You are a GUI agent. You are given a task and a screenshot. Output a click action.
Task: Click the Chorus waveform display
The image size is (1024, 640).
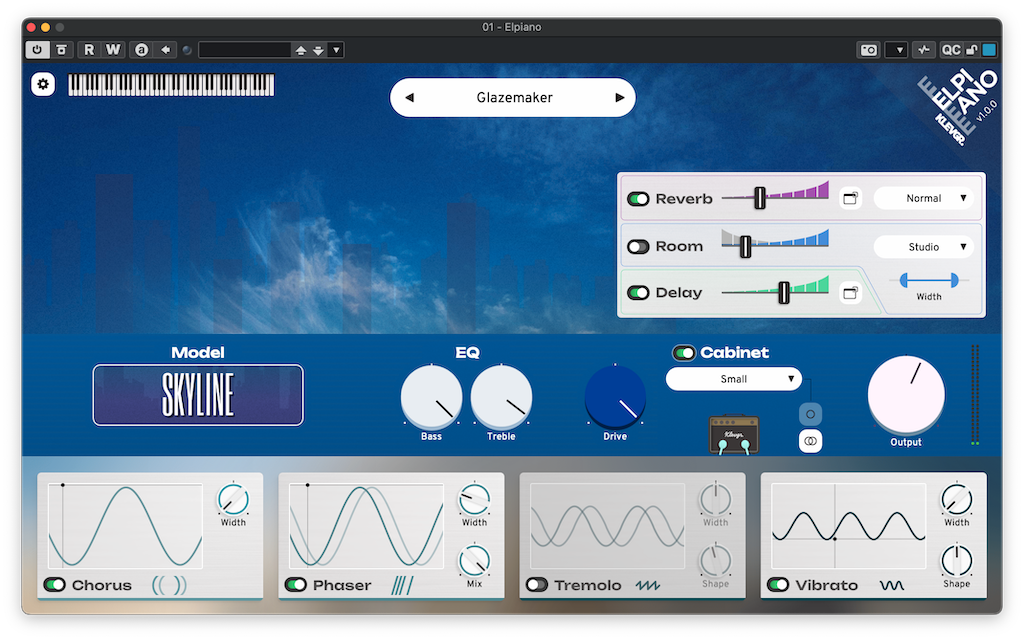tap(125, 526)
